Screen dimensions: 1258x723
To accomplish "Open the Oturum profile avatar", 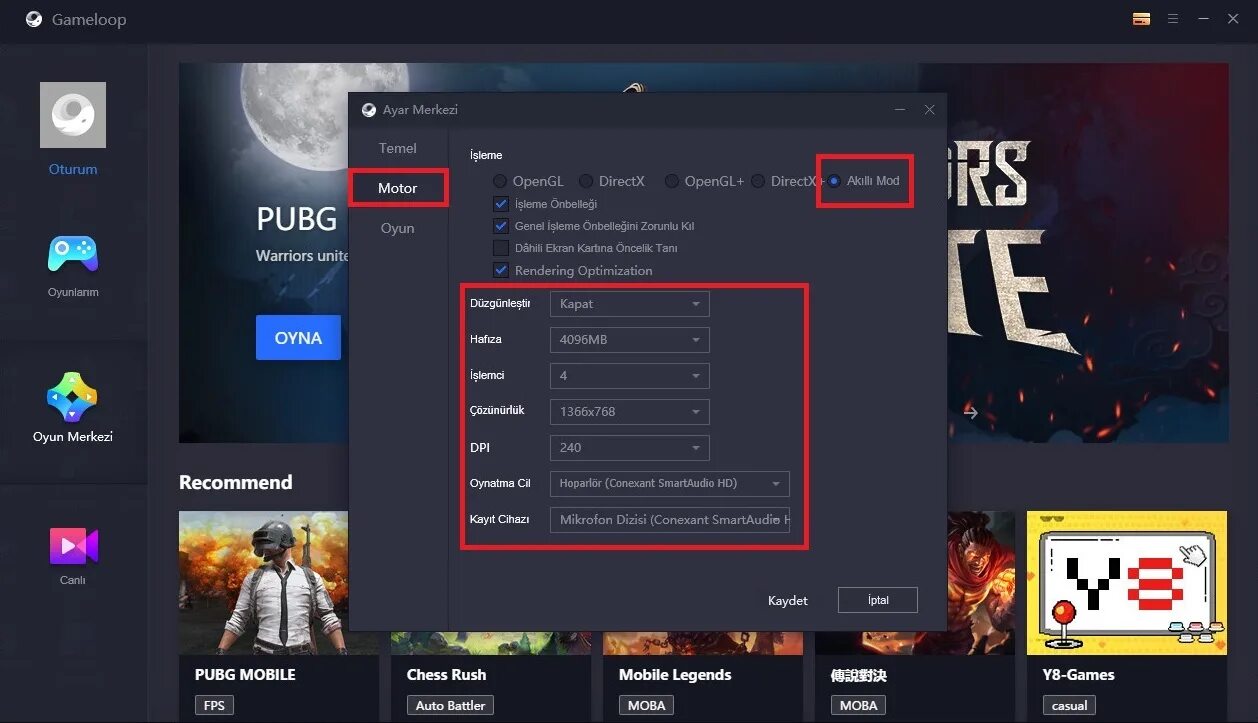I will pyautogui.click(x=73, y=115).
